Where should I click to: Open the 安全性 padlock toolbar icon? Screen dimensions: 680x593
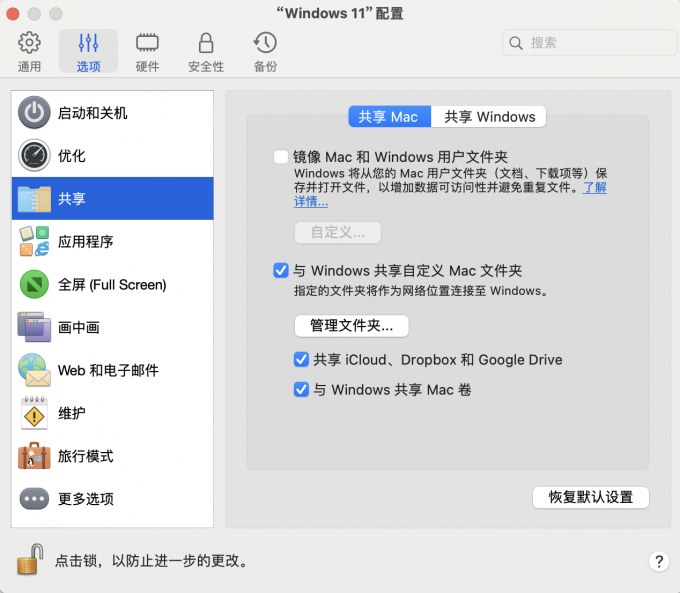206,43
